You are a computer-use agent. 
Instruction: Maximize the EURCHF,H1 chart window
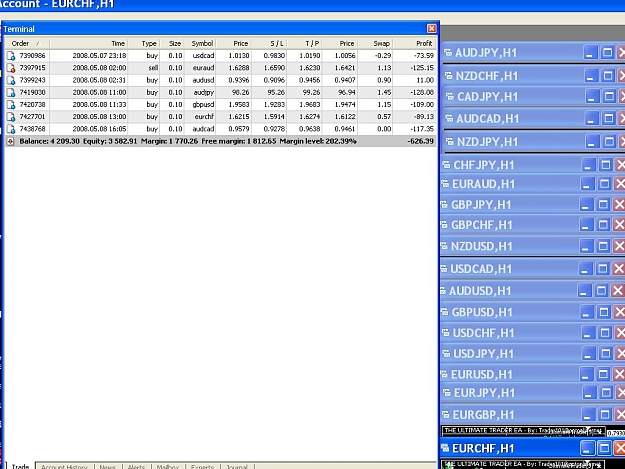tap(605, 448)
